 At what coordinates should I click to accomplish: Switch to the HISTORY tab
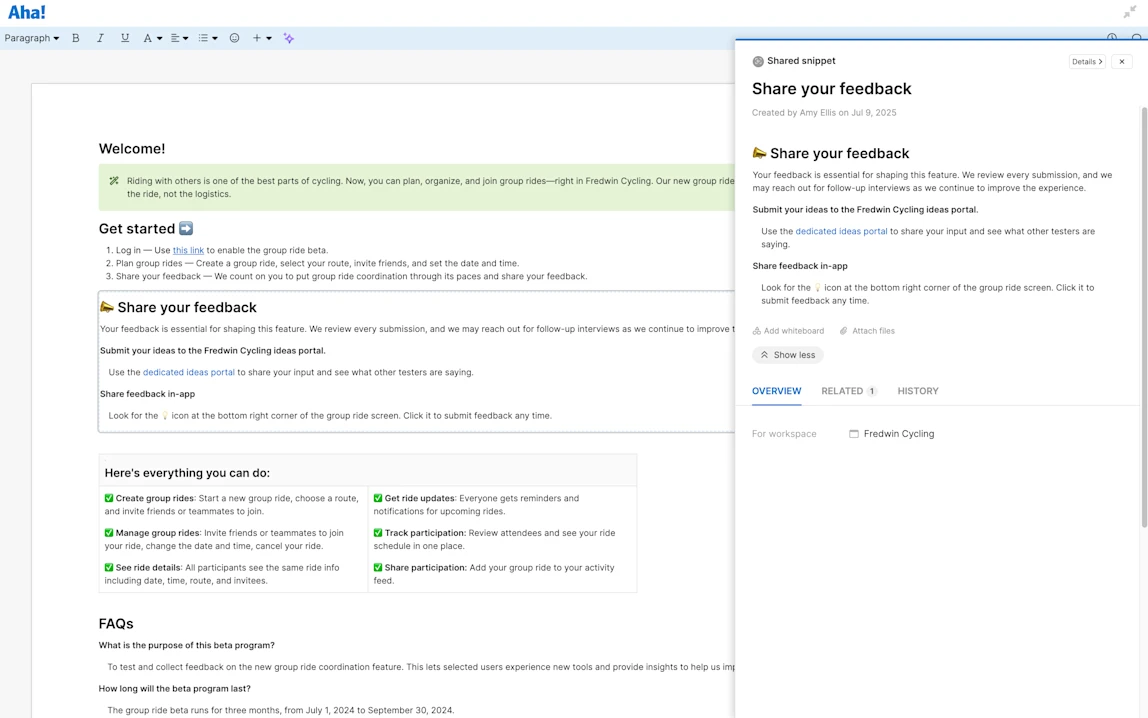918,391
